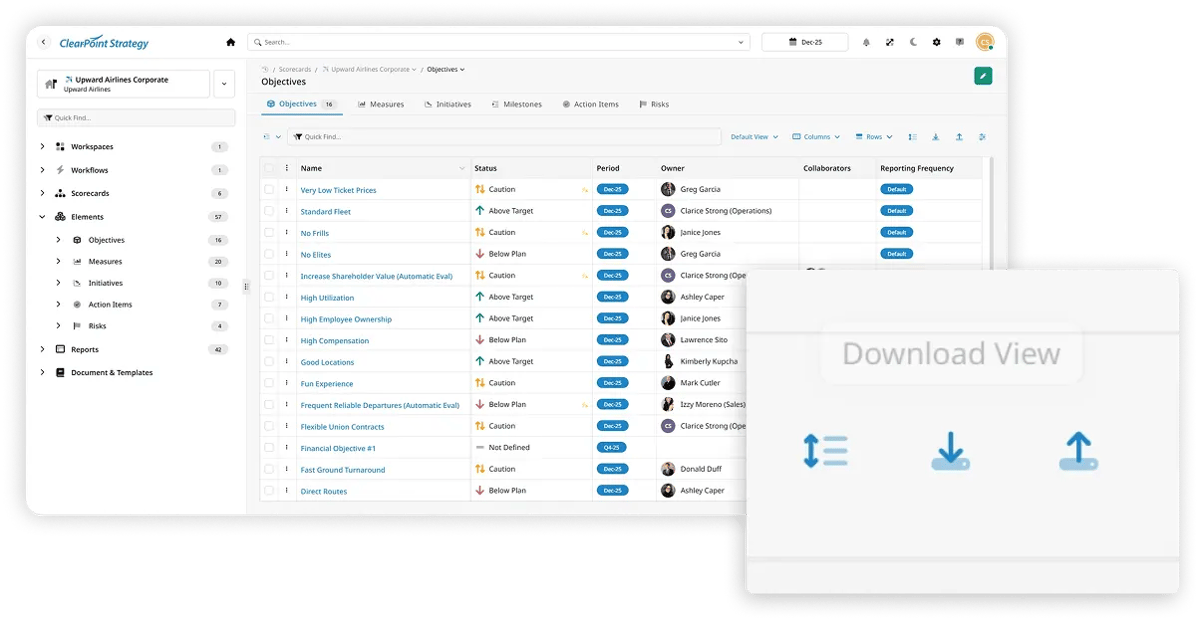Click Document & Templates icon in sidebar
The width and height of the screenshot is (1200, 621).
(x=60, y=373)
